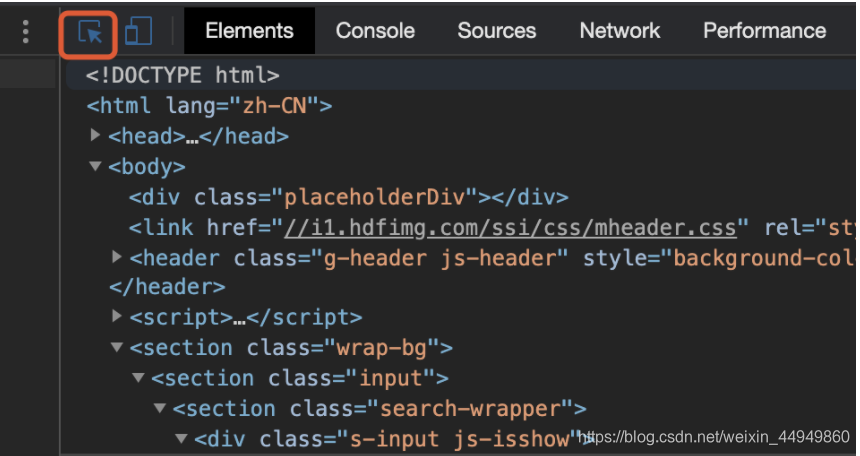Click the "placeholderDiv" class value text
The width and height of the screenshot is (860, 456).
(x=375, y=197)
